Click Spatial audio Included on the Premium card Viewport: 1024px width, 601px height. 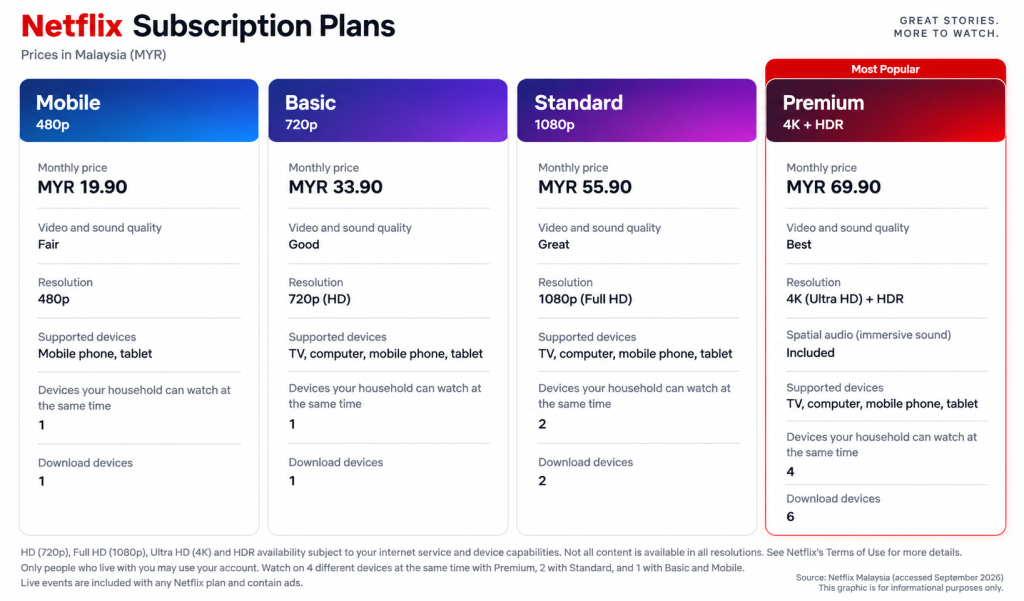(x=810, y=353)
